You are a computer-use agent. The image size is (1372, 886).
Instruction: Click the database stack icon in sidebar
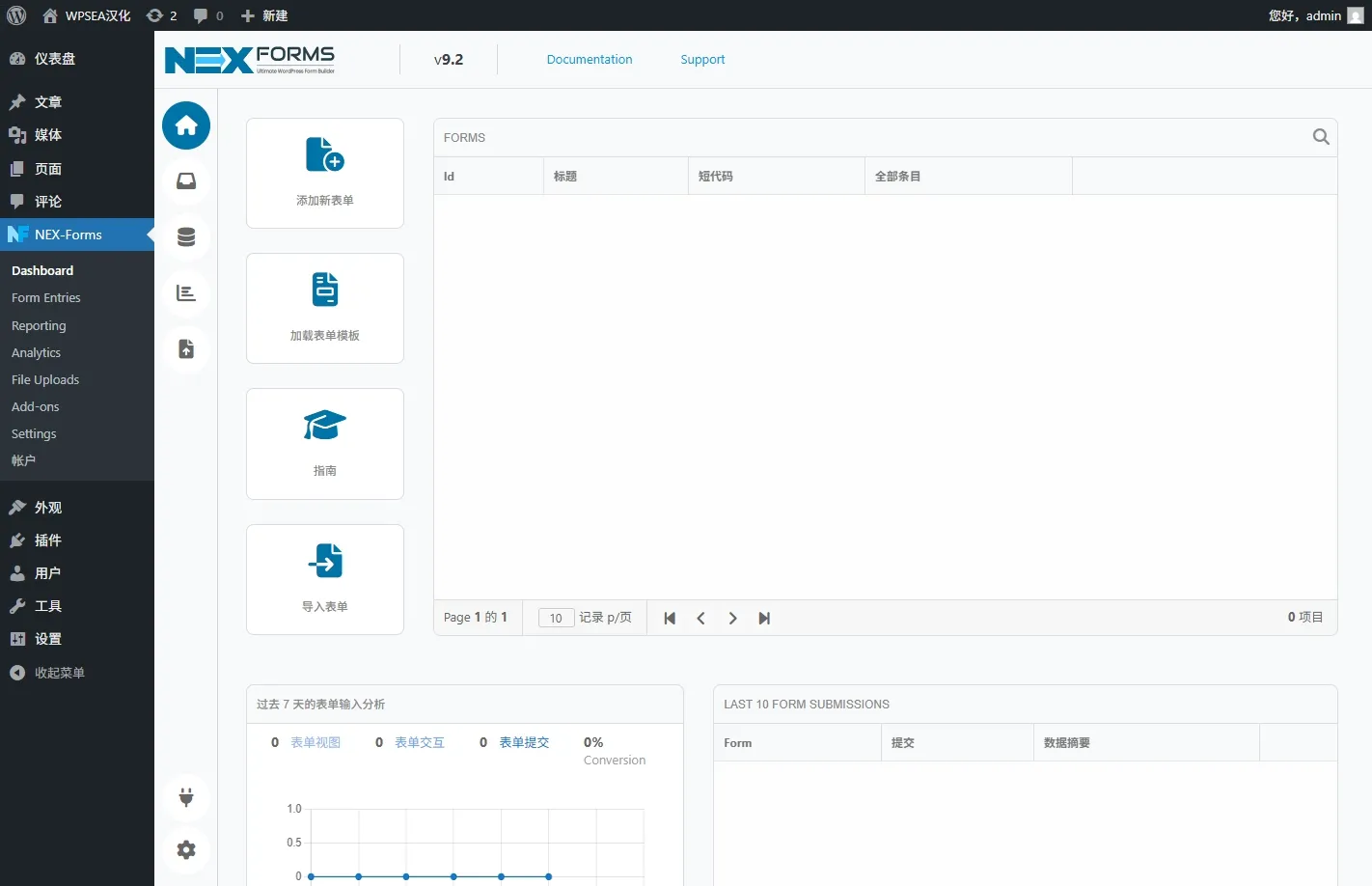tap(186, 237)
